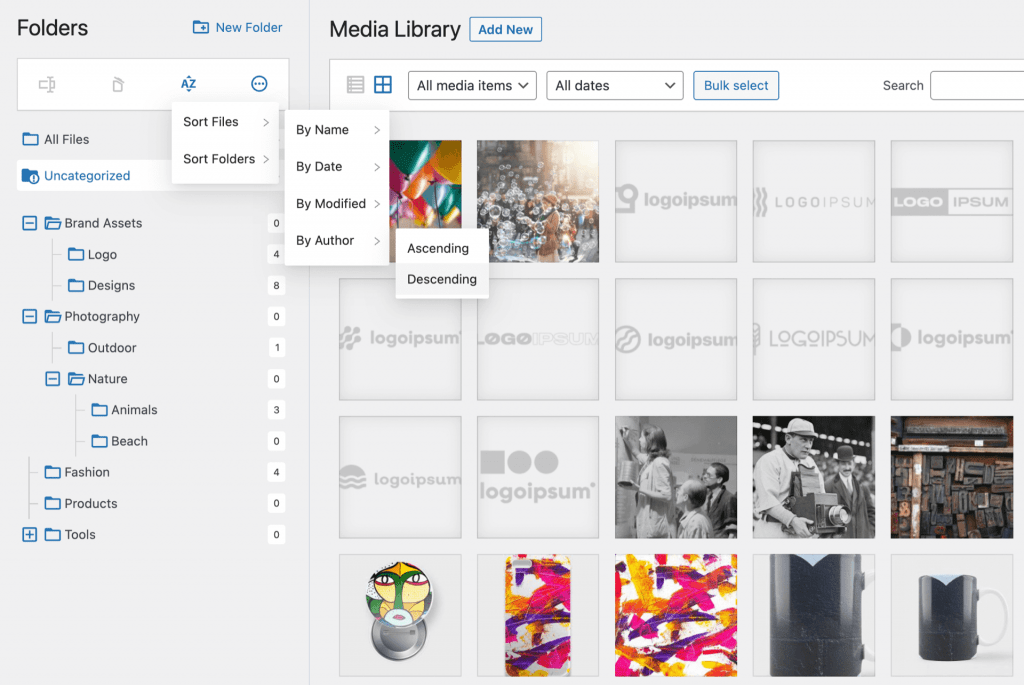Select Ascending order

(442, 248)
